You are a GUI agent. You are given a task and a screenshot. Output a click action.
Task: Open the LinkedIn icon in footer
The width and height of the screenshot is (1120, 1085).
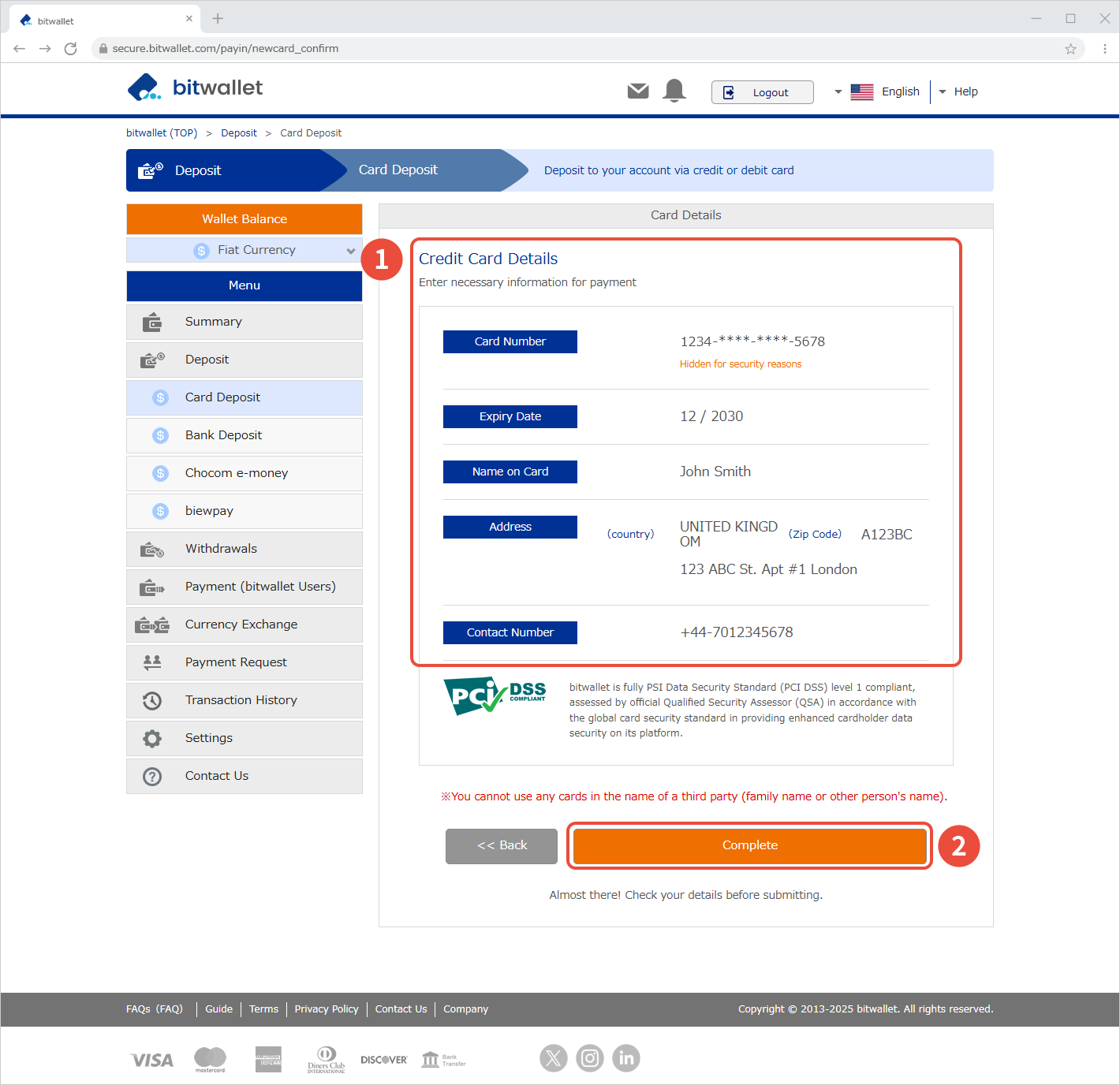pos(626,1058)
